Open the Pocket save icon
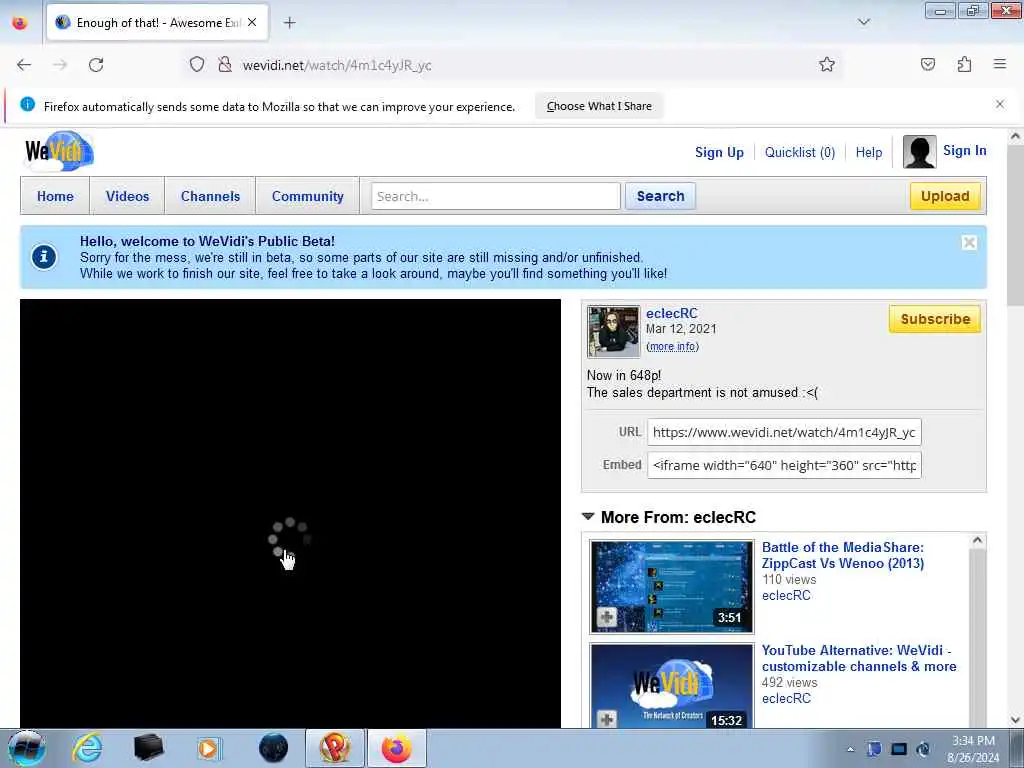Screen dimensions: 1024x768 928,64
